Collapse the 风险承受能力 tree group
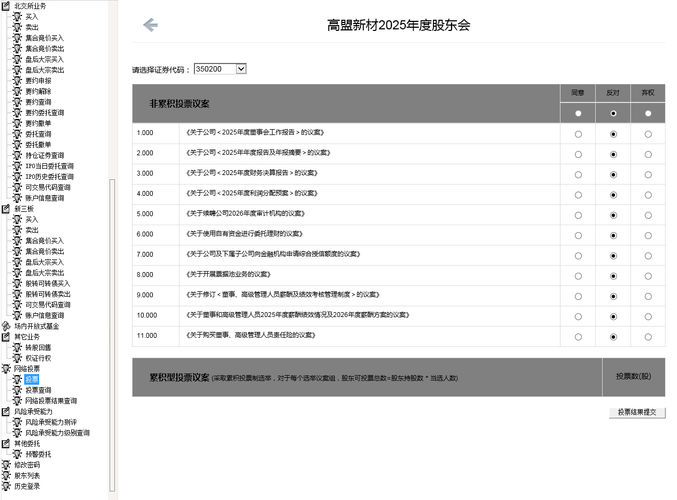Viewport: 677px width, 500px height. [6, 411]
